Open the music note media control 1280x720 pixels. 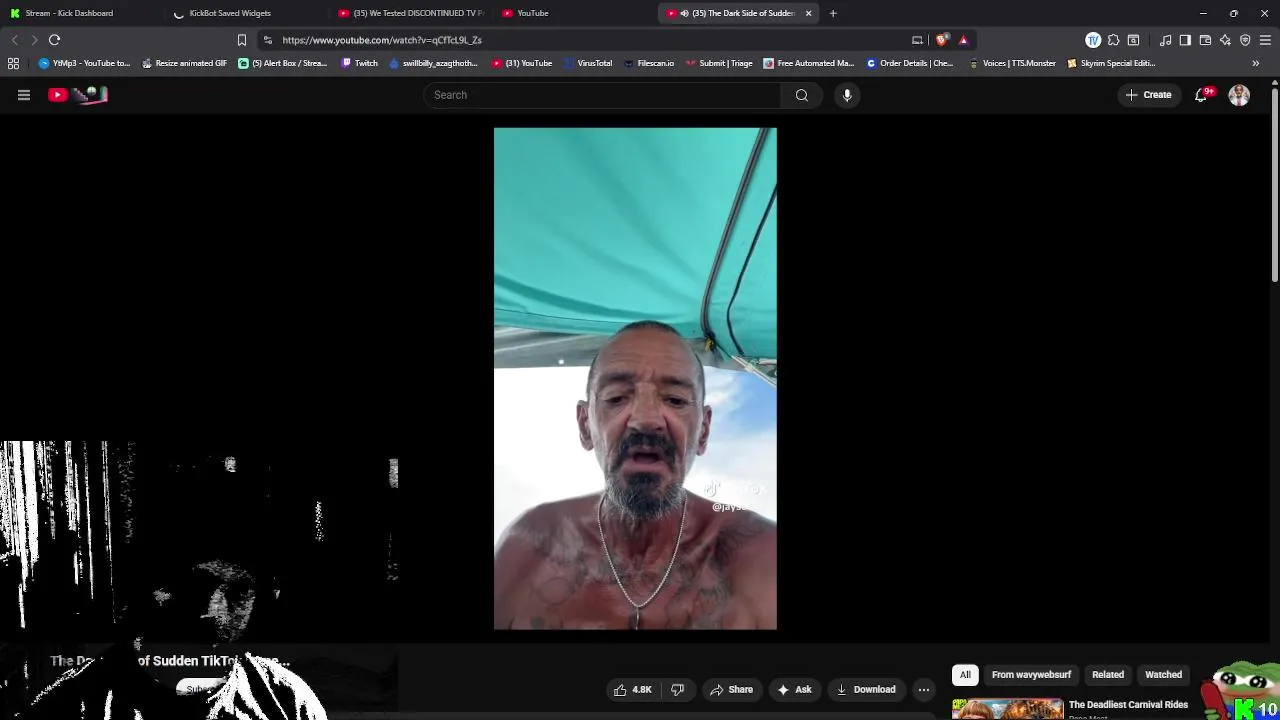coord(1165,40)
